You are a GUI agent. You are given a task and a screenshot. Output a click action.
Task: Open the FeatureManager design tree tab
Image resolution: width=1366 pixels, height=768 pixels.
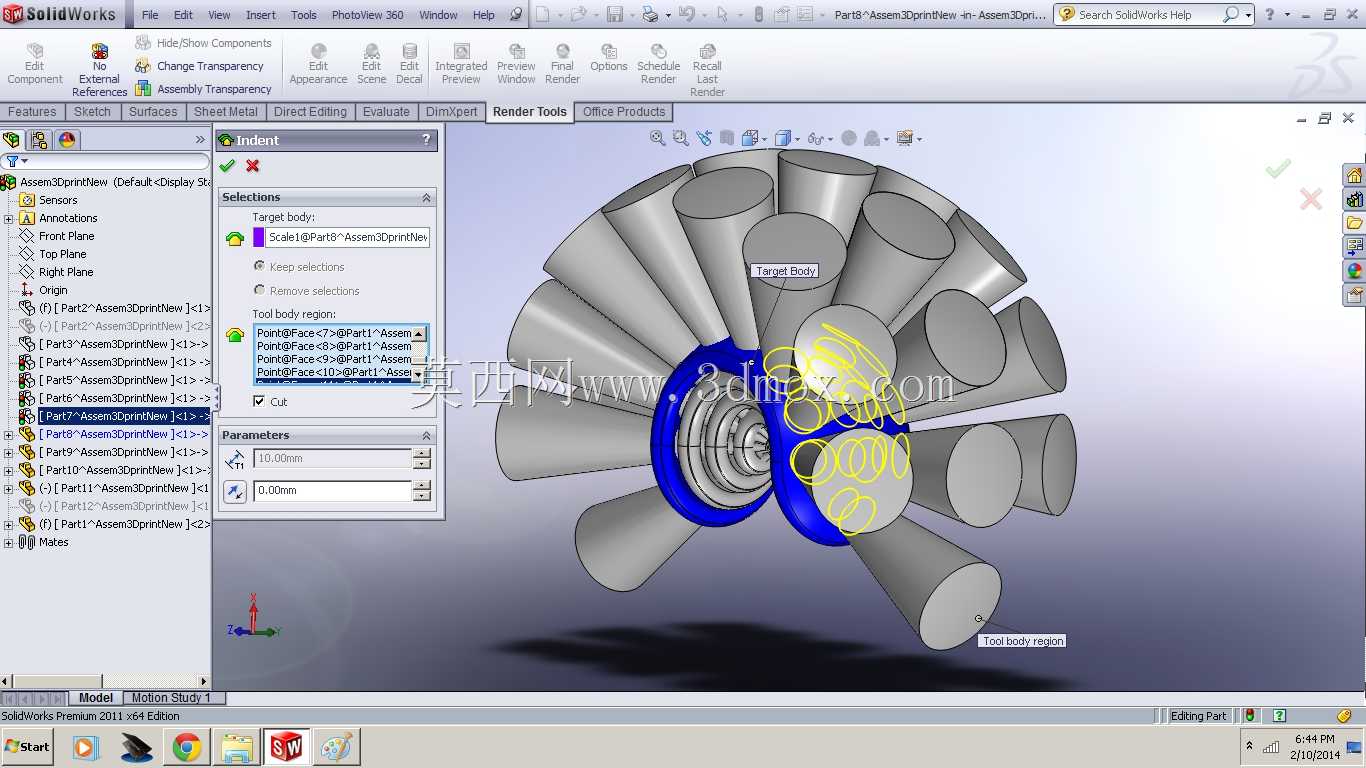[x=12, y=140]
